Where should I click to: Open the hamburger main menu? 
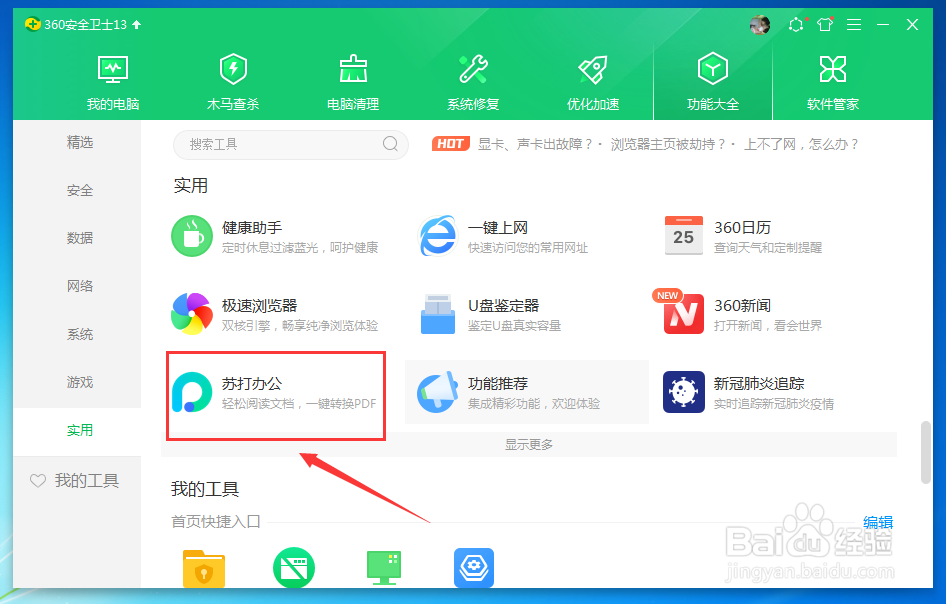tap(853, 26)
